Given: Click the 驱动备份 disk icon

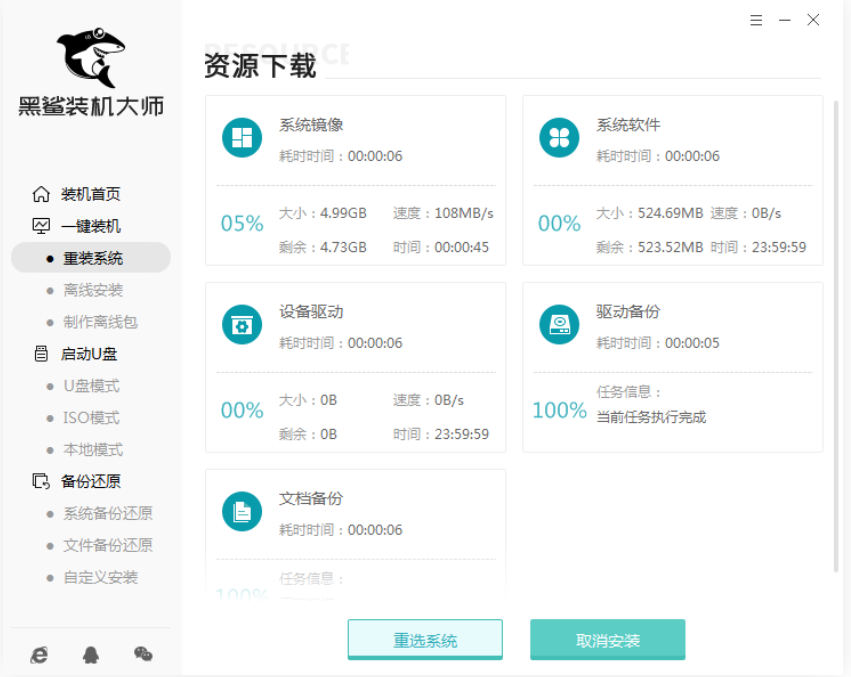Looking at the screenshot, I should tap(559, 325).
